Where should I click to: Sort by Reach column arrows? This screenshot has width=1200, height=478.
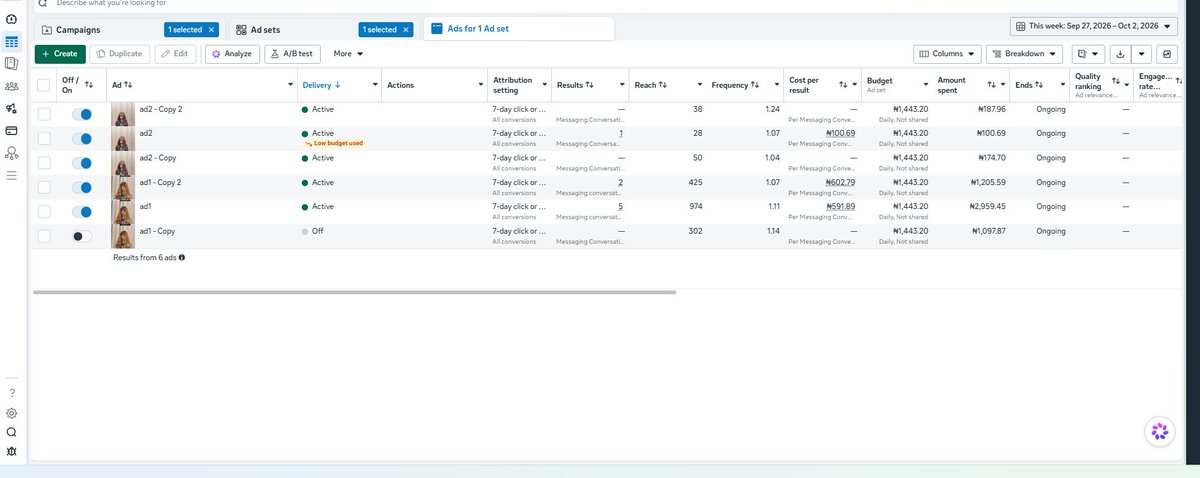pos(663,85)
